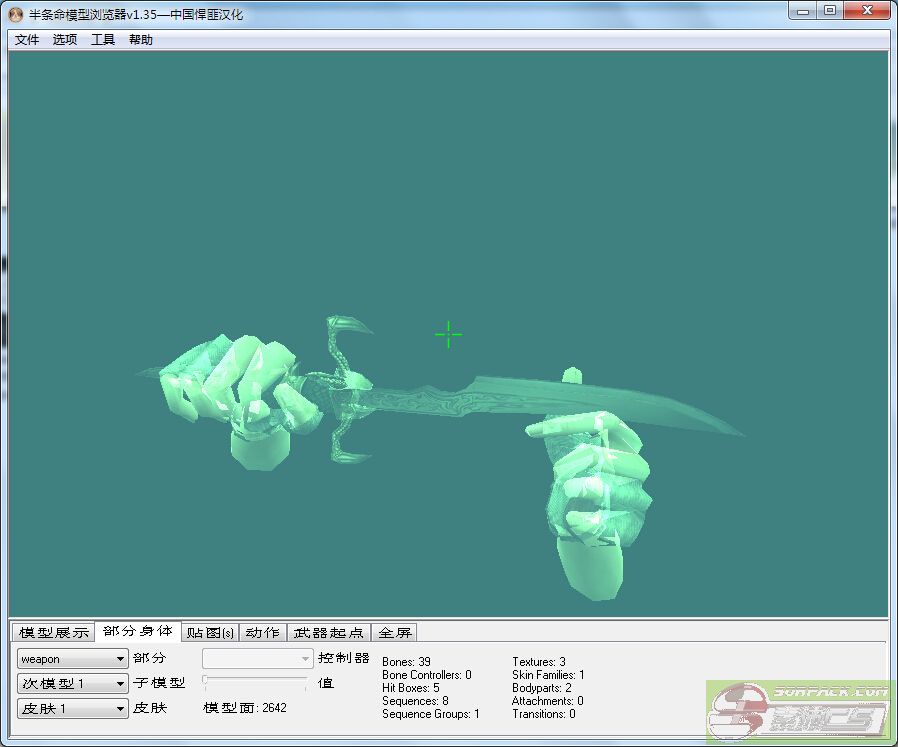
Task: Open the 帮助 menu
Action: click(x=141, y=40)
